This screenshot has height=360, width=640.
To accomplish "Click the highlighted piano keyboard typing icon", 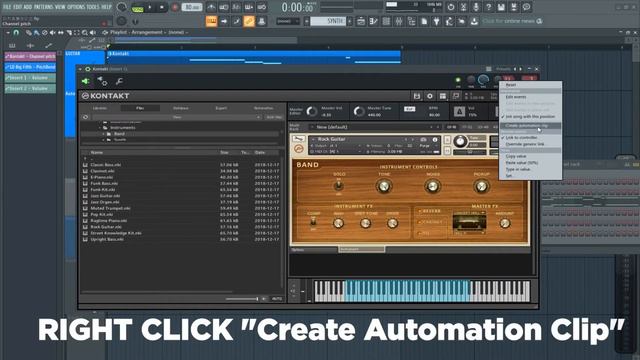I will click(211, 21).
